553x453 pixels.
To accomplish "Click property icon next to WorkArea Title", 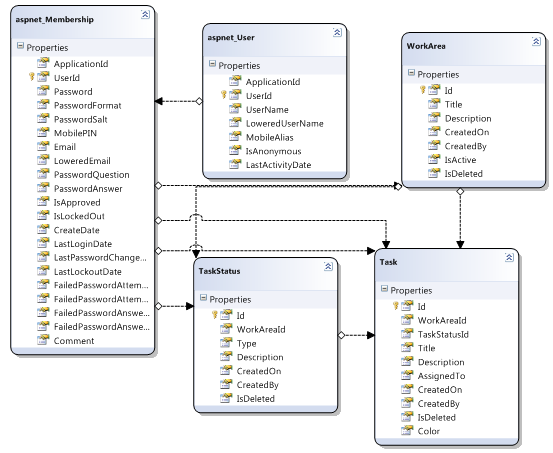I will [x=434, y=103].
